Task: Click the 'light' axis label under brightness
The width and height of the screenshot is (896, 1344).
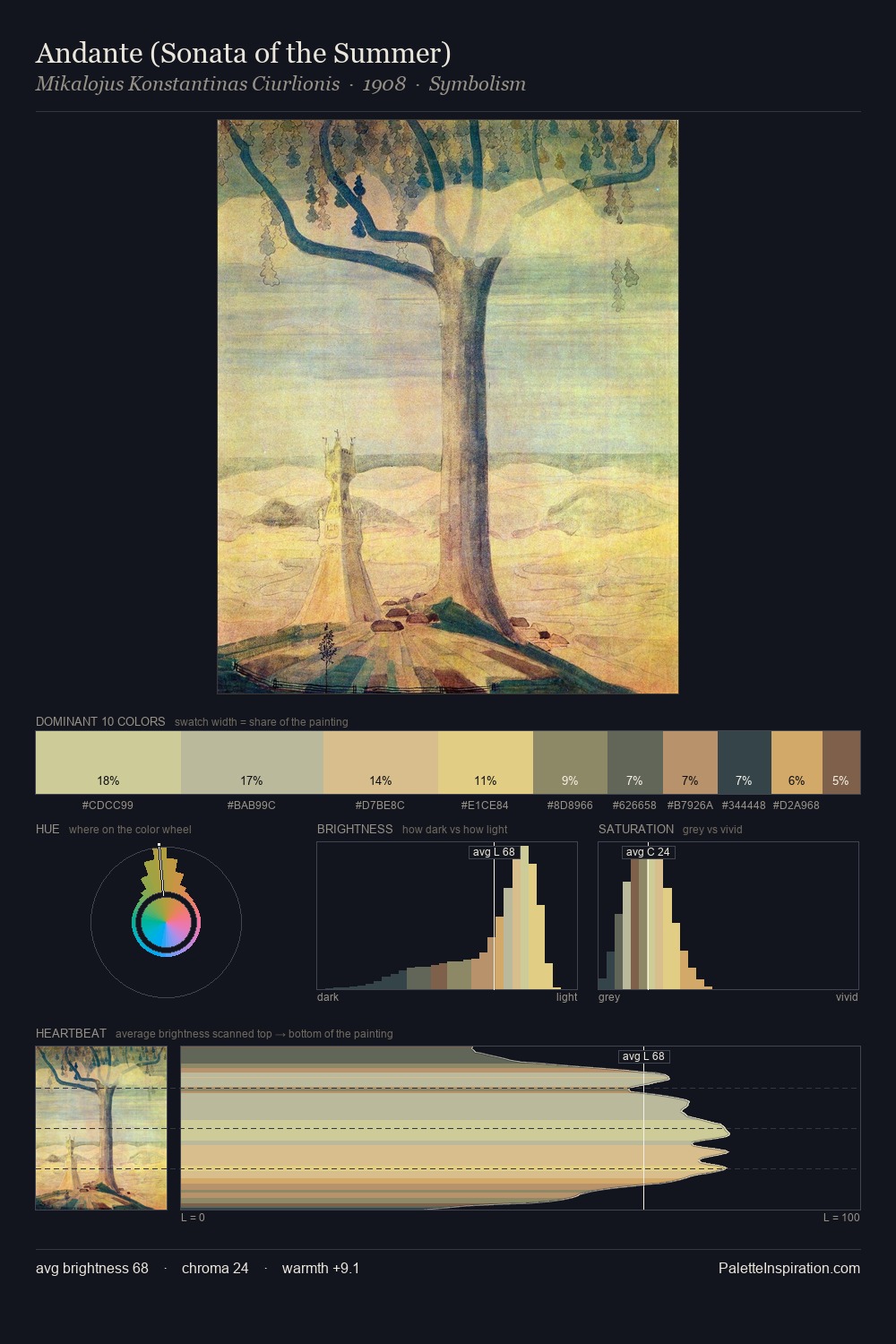Action: click(x=566, y=997)
